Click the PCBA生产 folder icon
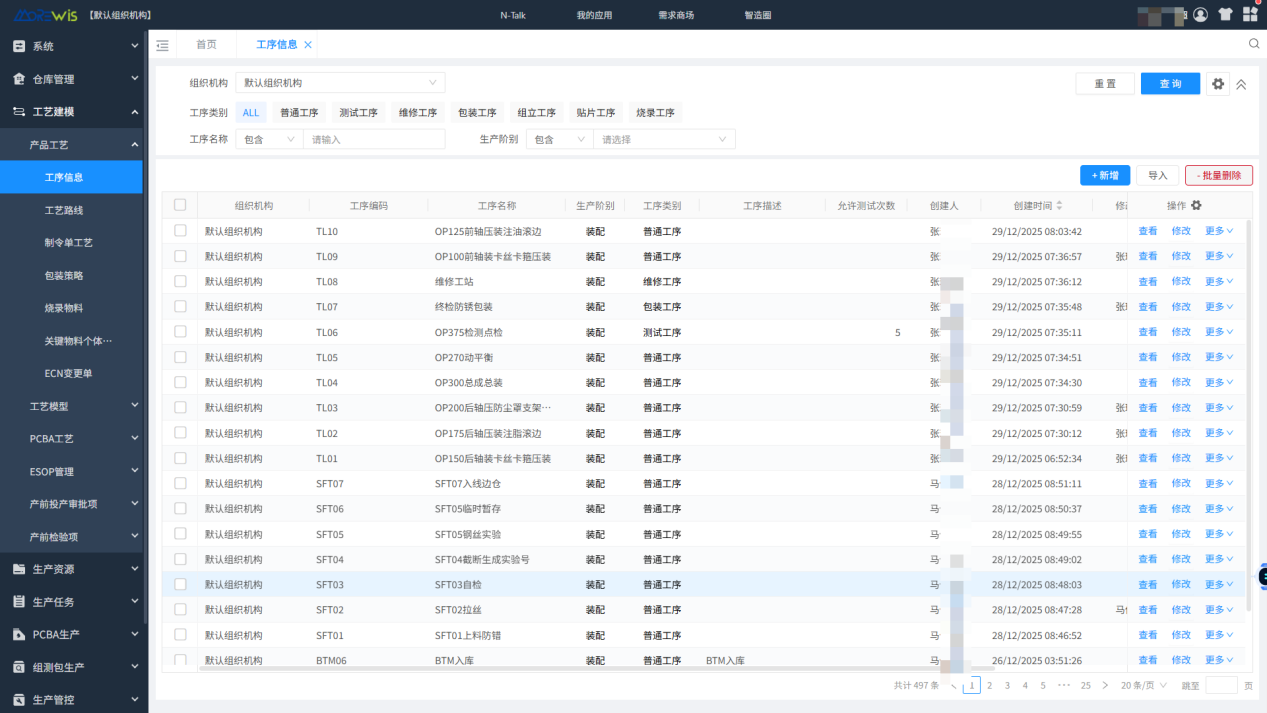1267x713 pixels. point(18,634)
